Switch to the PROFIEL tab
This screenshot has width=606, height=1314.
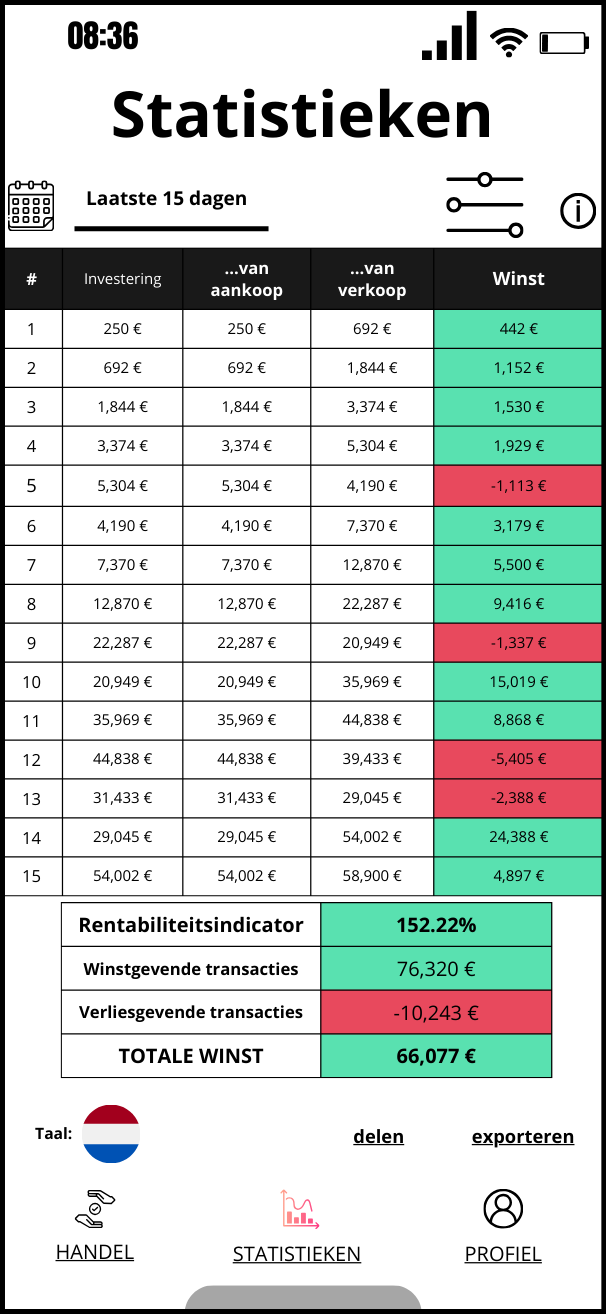click(x=503, y=1254)
